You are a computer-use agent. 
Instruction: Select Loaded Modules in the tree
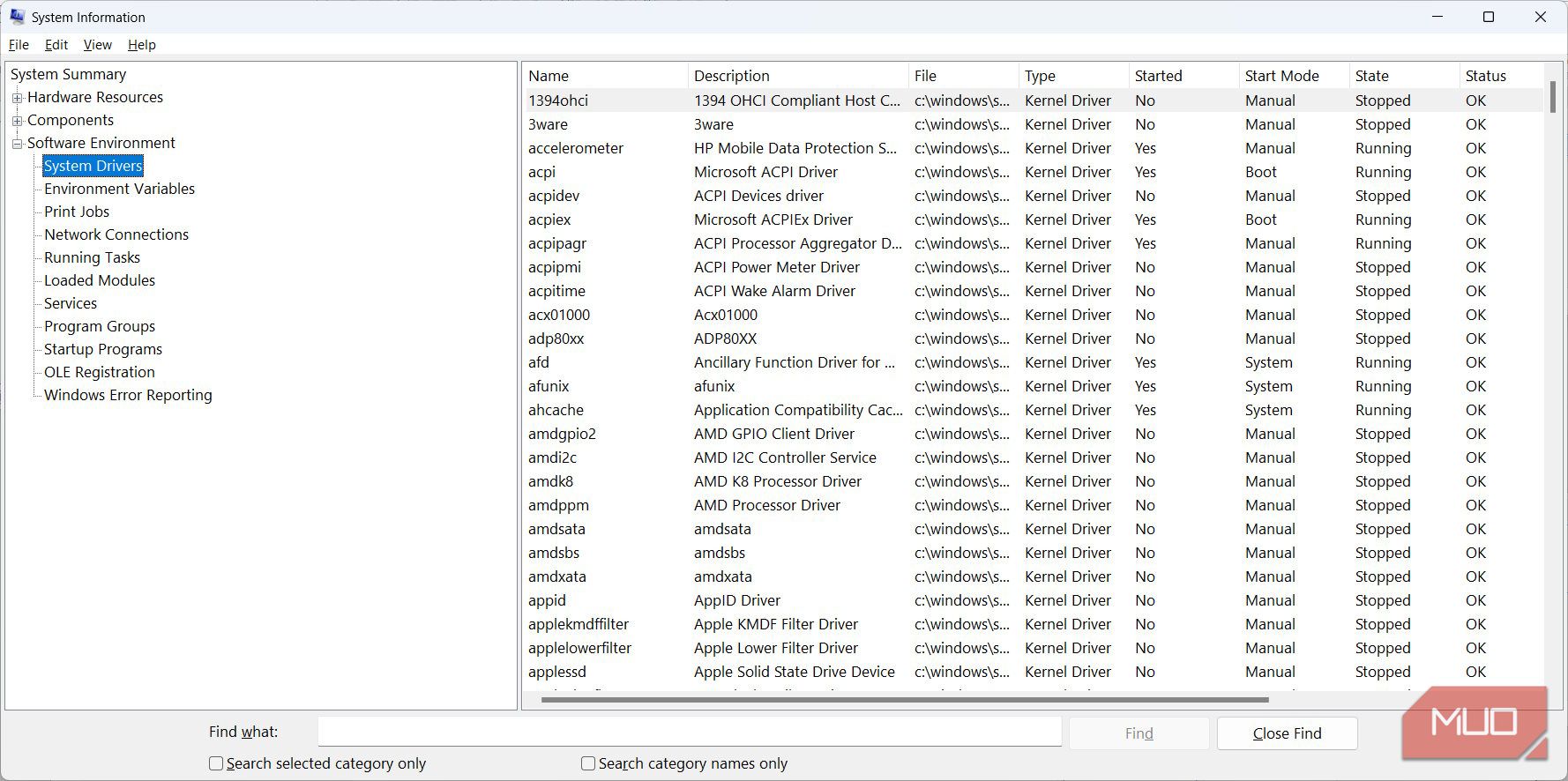(x=100, y=280)
